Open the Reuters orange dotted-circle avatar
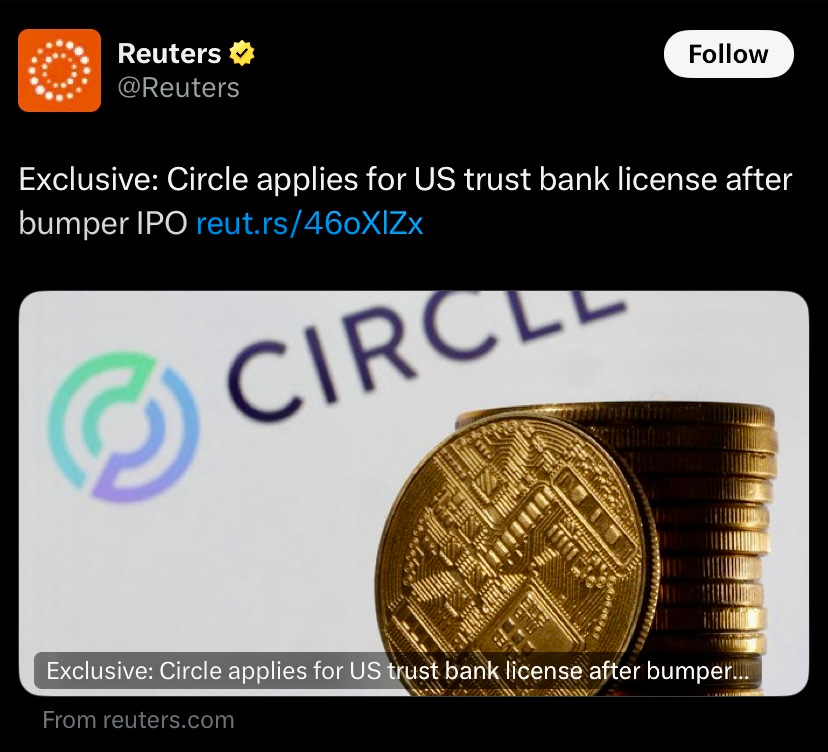828x752 pixels. click(59, 70)
